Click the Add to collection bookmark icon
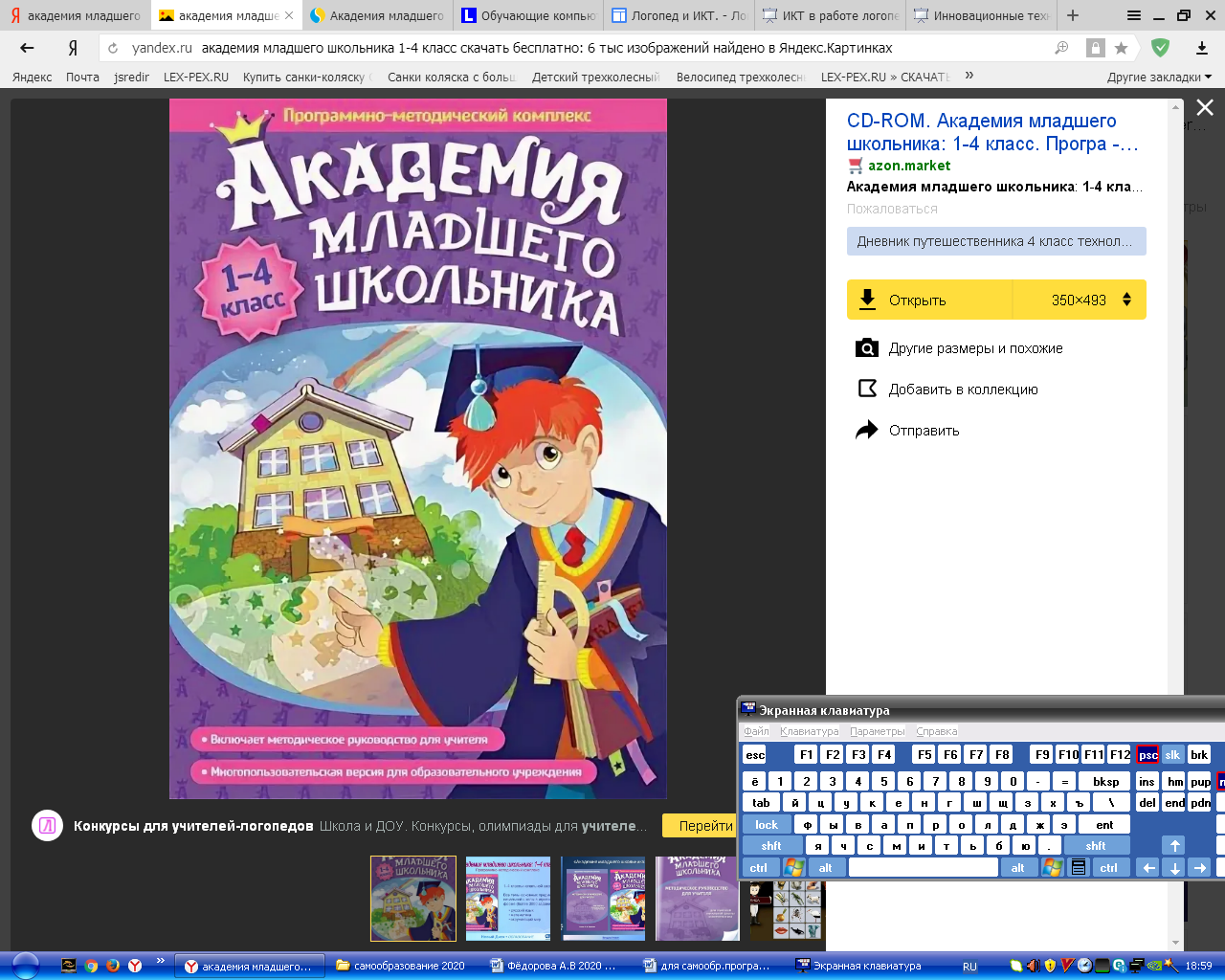 [x=867, y=389]
